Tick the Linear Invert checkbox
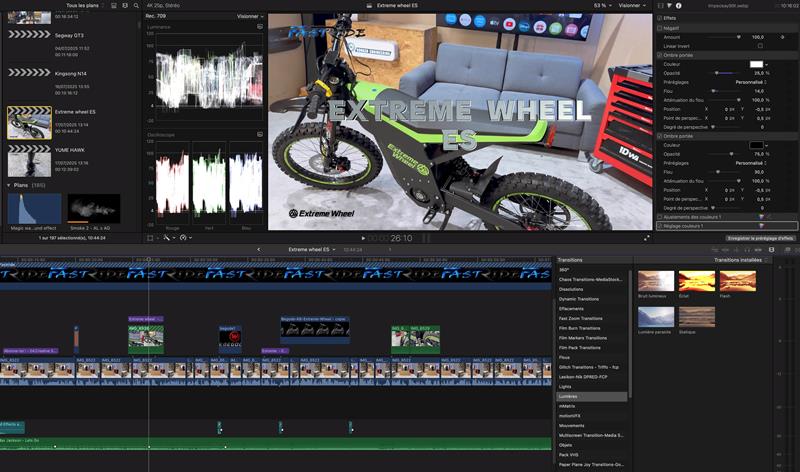This screenshot has width=800, height=472. tap(760, 46)
